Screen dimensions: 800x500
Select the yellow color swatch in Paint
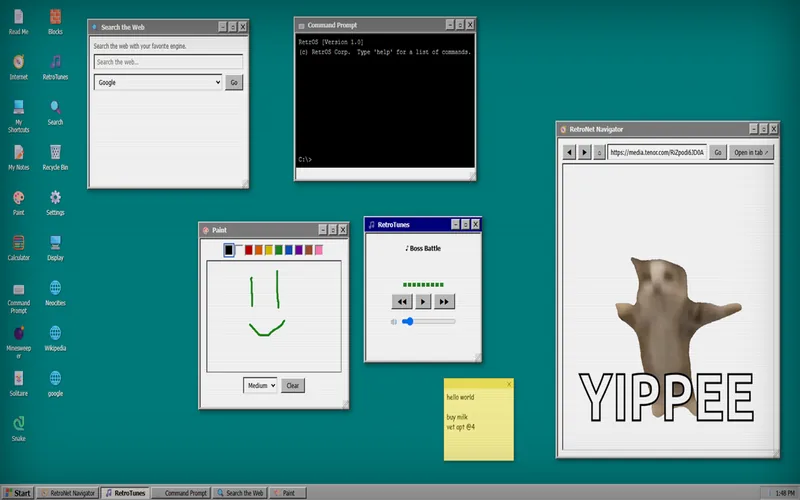tap(269, 250)
